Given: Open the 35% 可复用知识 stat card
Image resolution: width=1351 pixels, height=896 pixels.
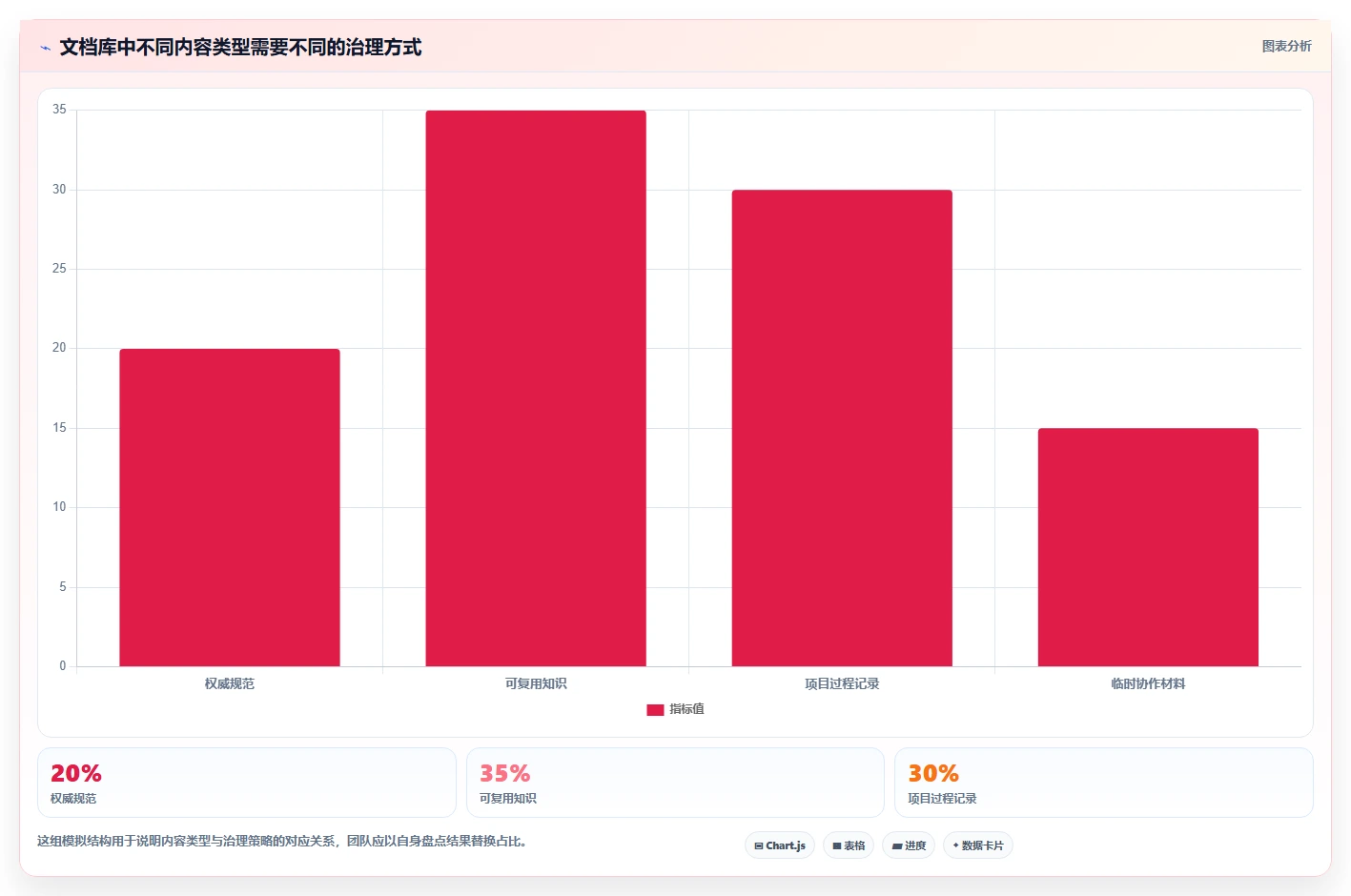Looking at the screenshot, I should coord(675,783).
